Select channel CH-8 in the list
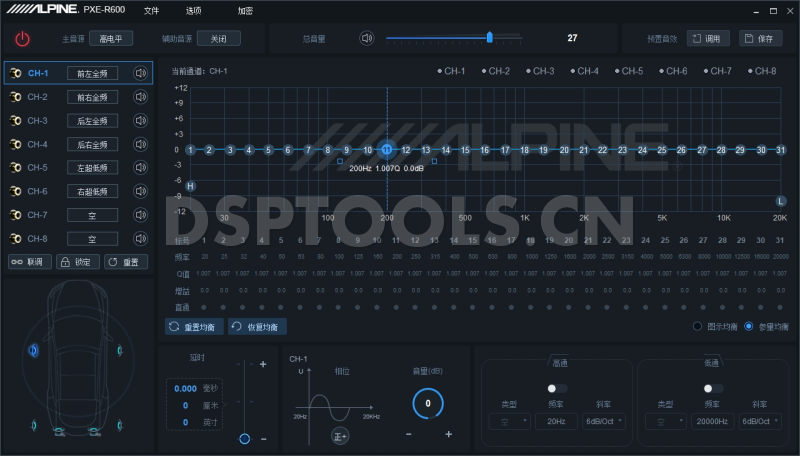 (x=37, y=239)
